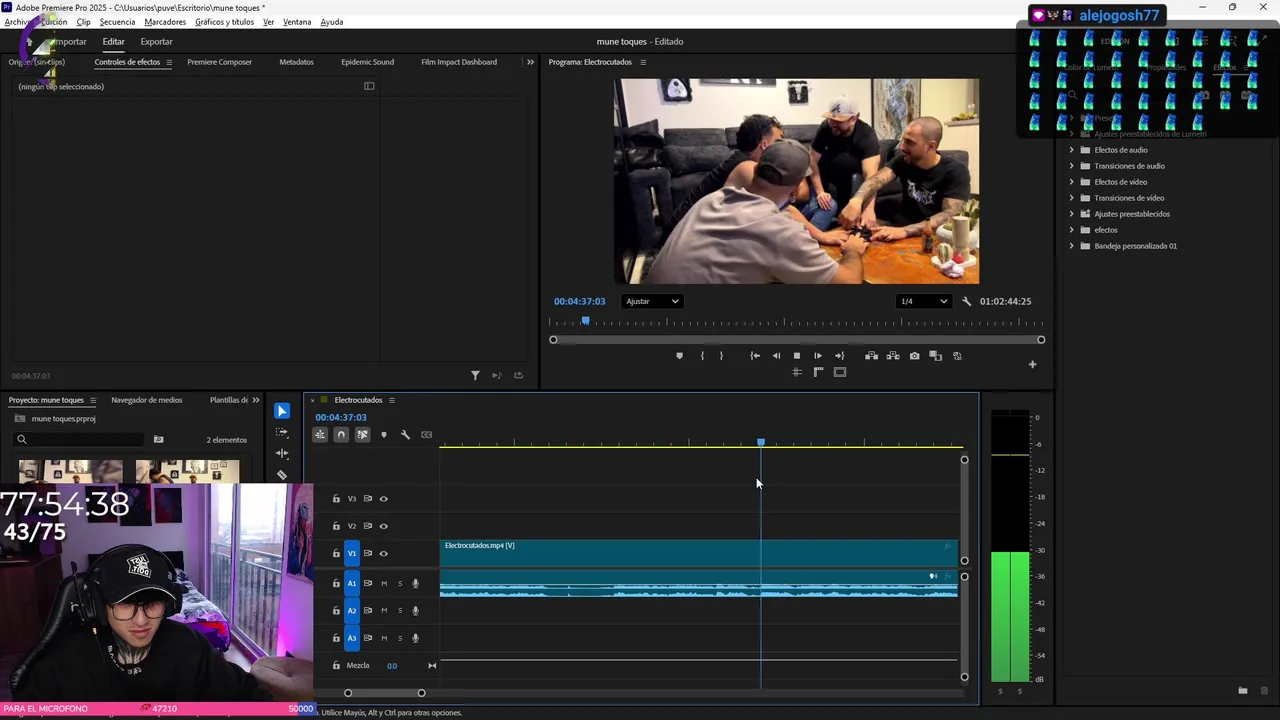This screenshot has width=1280, height=720.
Task: Click the Lift button
Action: tap(872, 356)
